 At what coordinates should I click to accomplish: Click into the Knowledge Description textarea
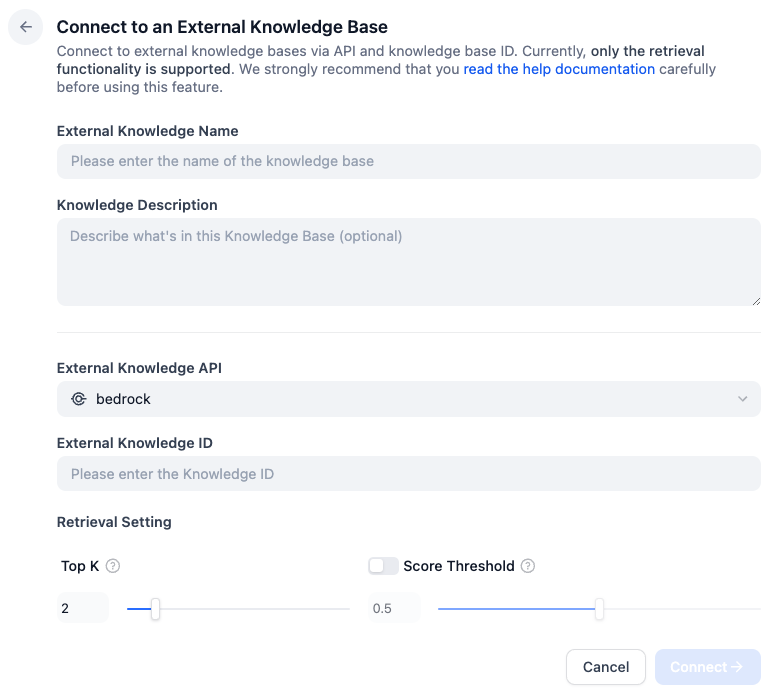click(408, 261)
